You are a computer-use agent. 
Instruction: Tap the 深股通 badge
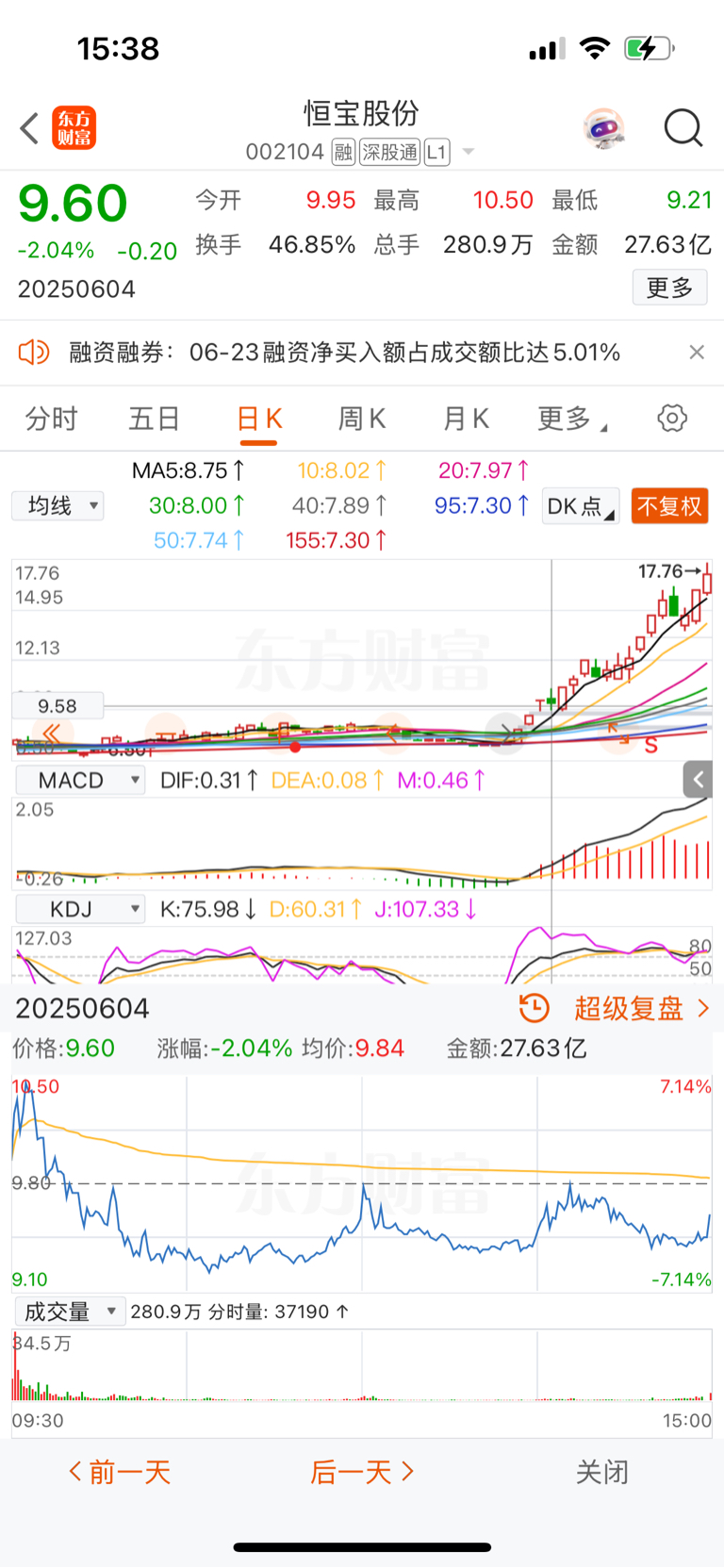pyautogui.click(x=390, y=152)
